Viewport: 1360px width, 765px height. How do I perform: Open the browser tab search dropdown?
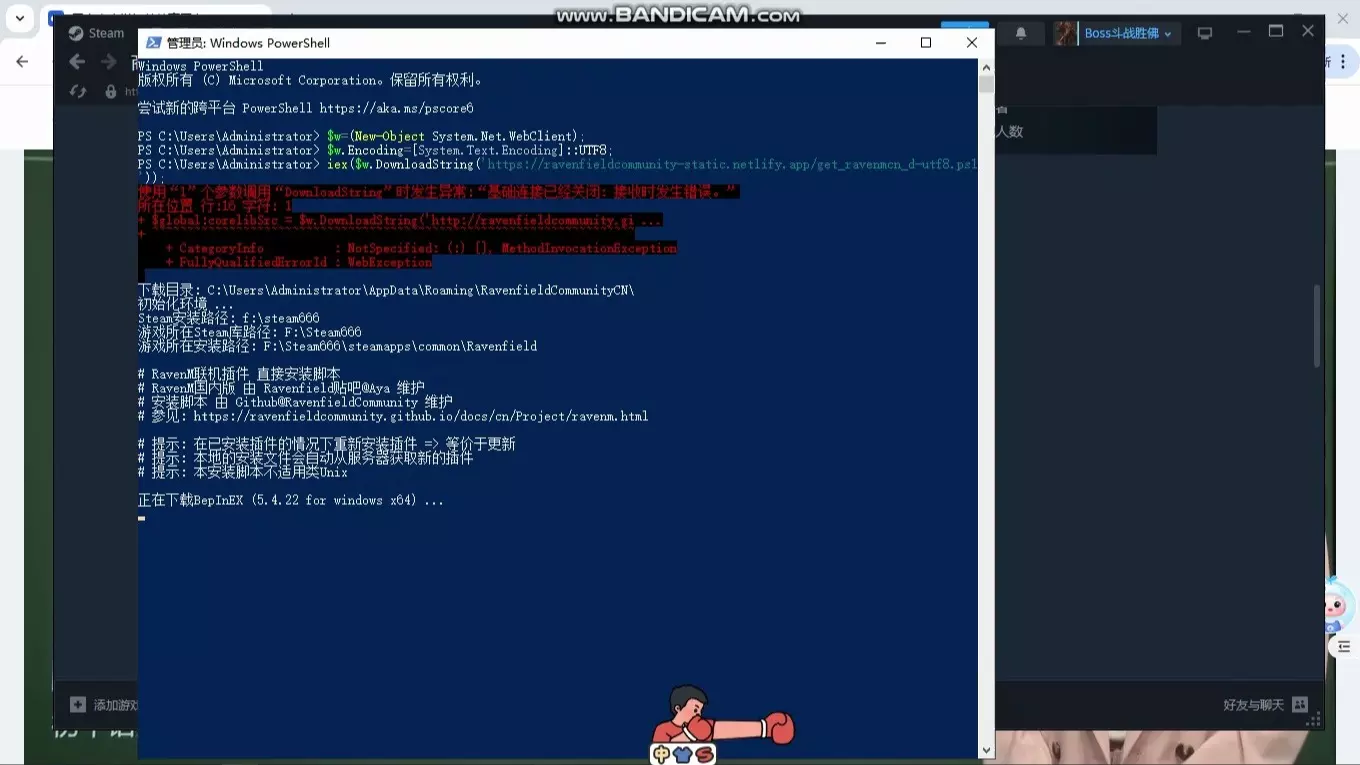pyautogui.click(x=20, y=19)
